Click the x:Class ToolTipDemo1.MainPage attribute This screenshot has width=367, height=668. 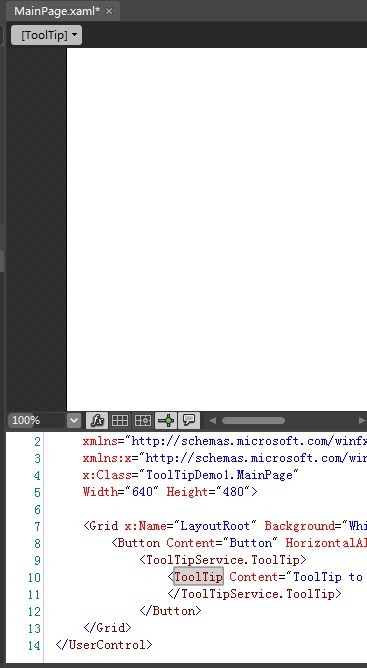(191, 475)
